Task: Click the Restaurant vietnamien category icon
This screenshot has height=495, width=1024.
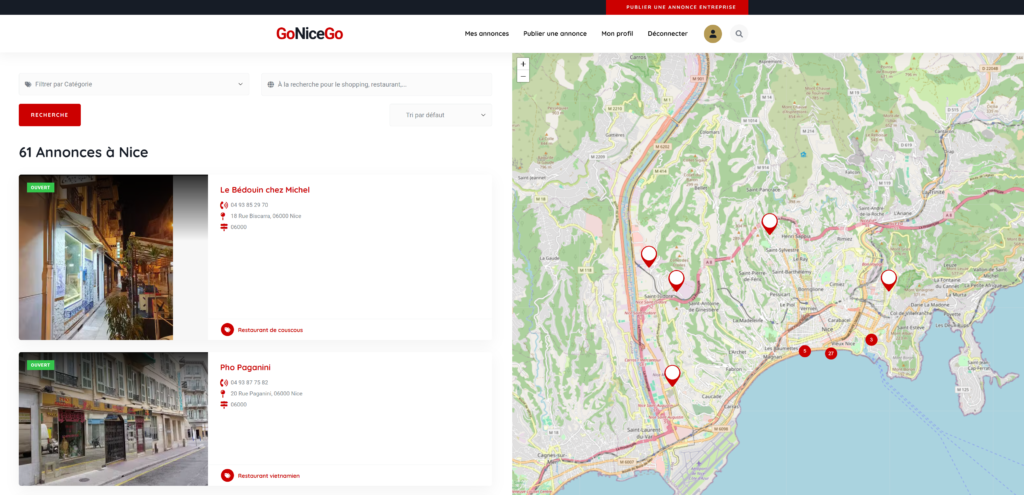Action: 227,475
